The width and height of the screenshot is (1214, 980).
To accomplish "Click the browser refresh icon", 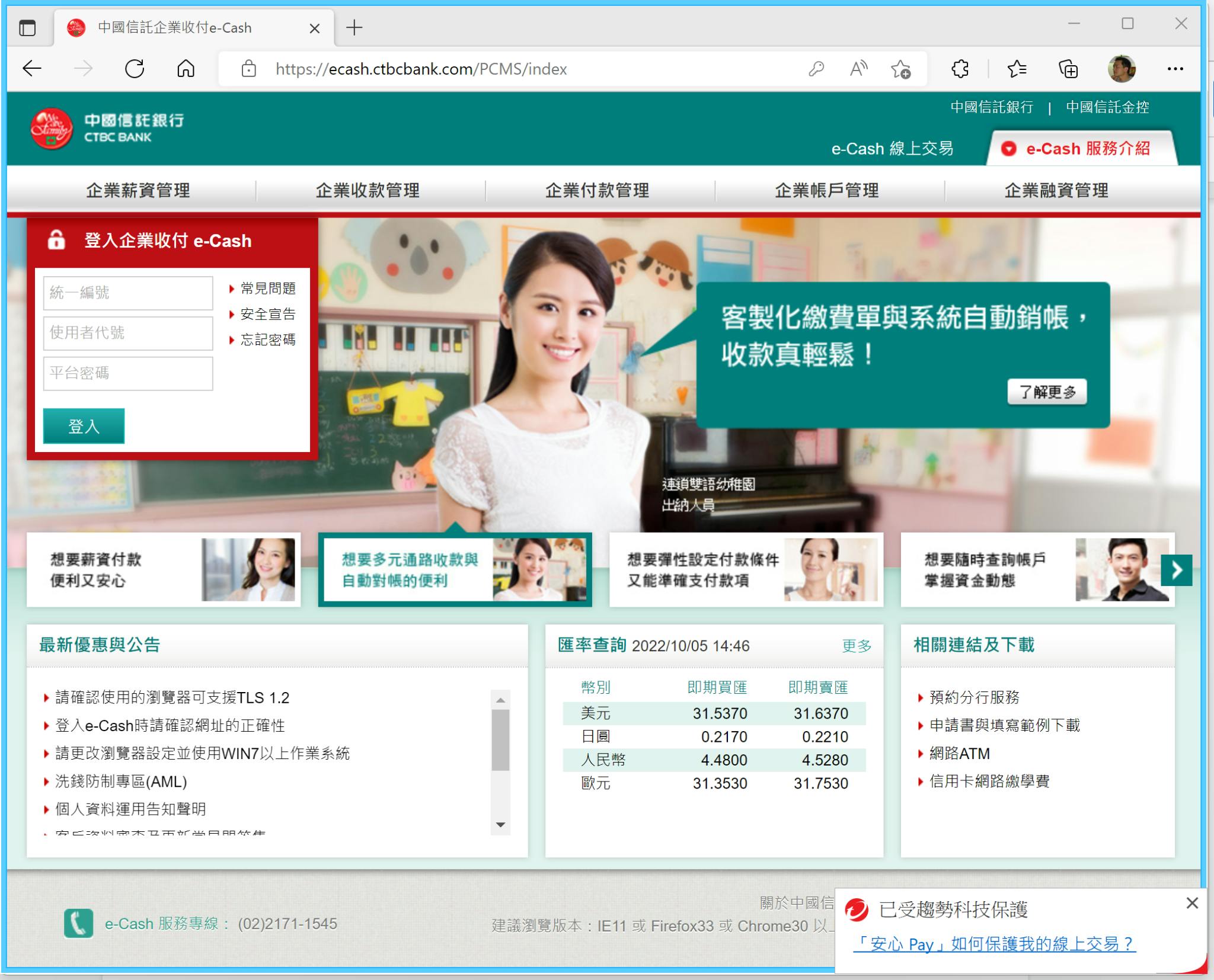I will pos(135,69).
